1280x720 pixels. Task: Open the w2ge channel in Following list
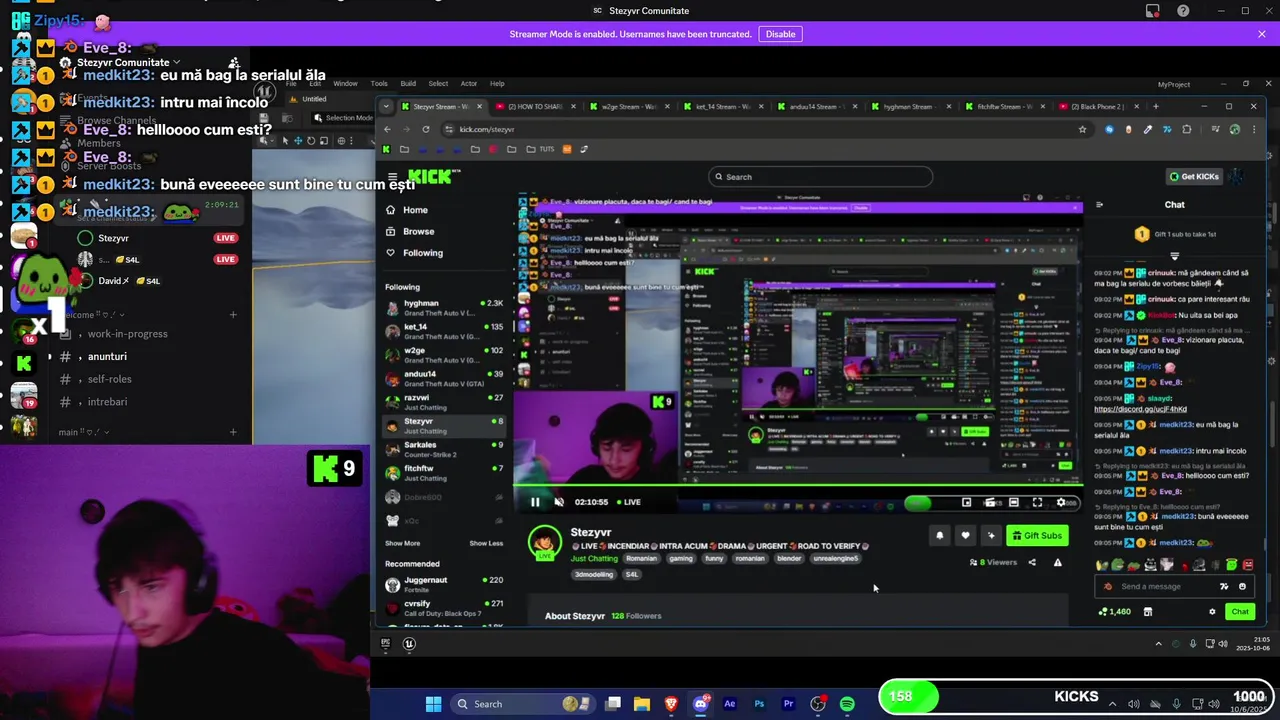(445, 355)
